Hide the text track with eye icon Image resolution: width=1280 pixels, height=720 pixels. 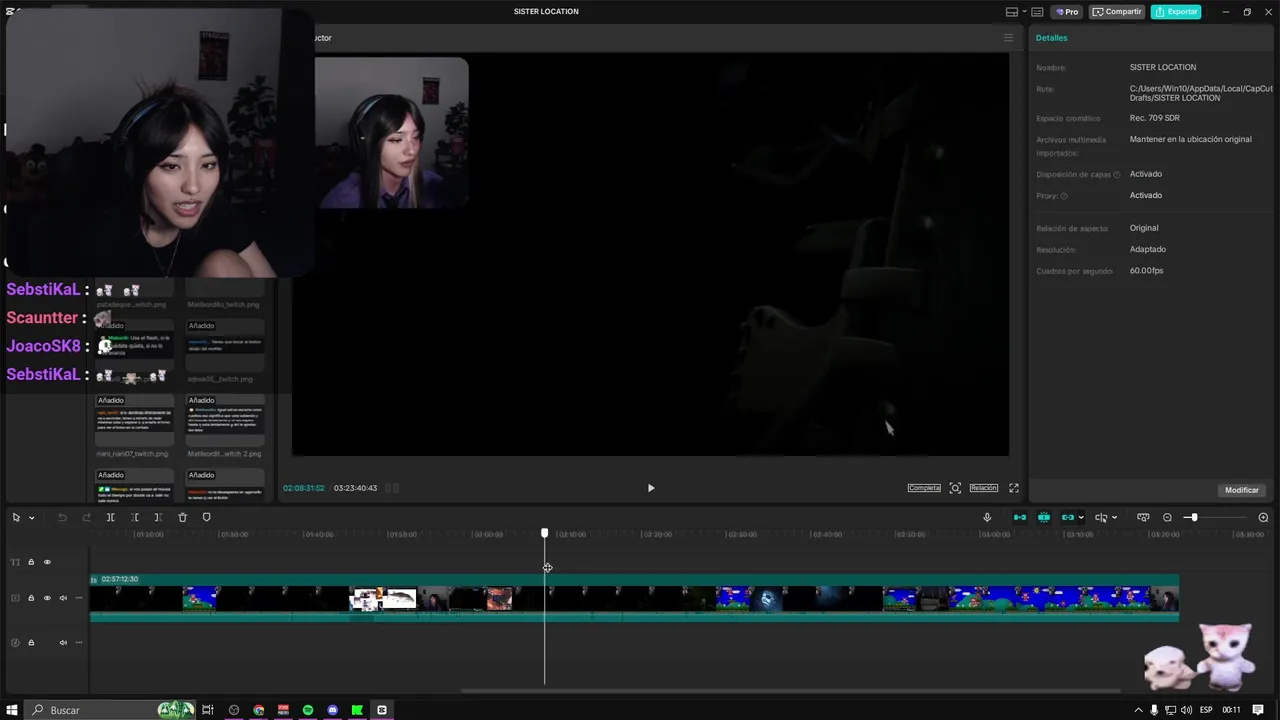pos(47,562)
